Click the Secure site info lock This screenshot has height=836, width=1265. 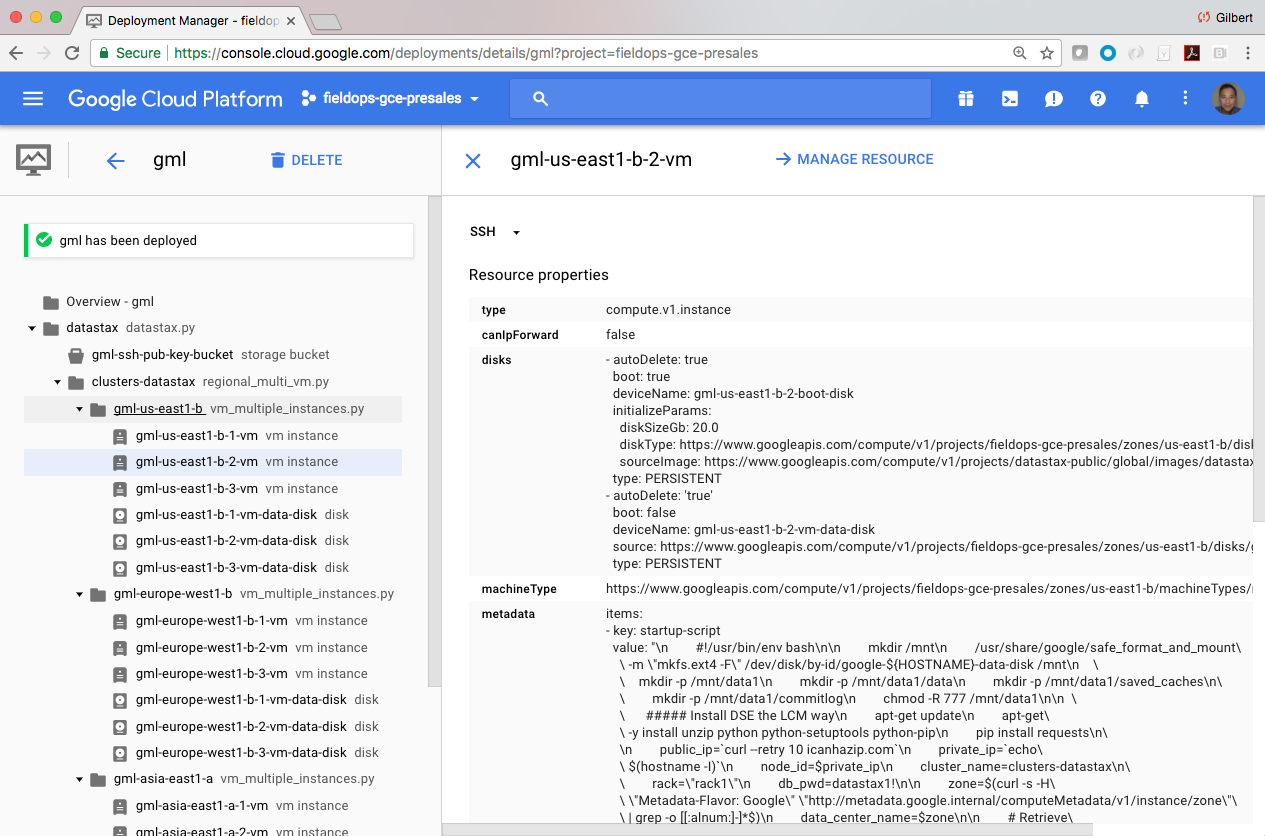click(x=130, y=53)
